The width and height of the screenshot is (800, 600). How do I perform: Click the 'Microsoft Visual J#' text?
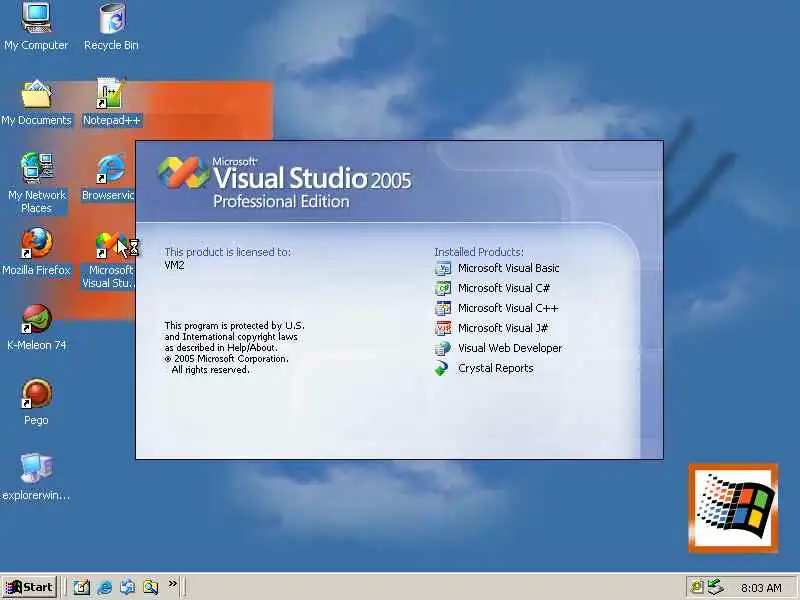coord(503,328)
